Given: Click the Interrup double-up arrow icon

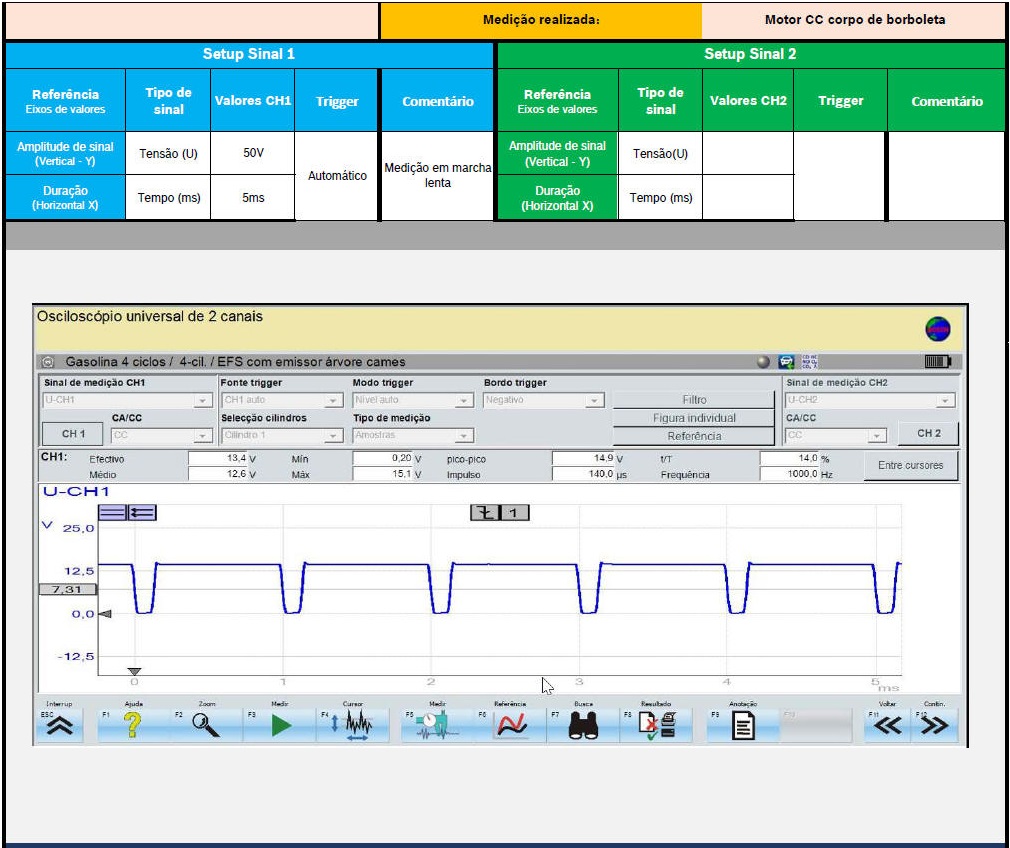Looking at the screenshot, I should coord(60,727).
